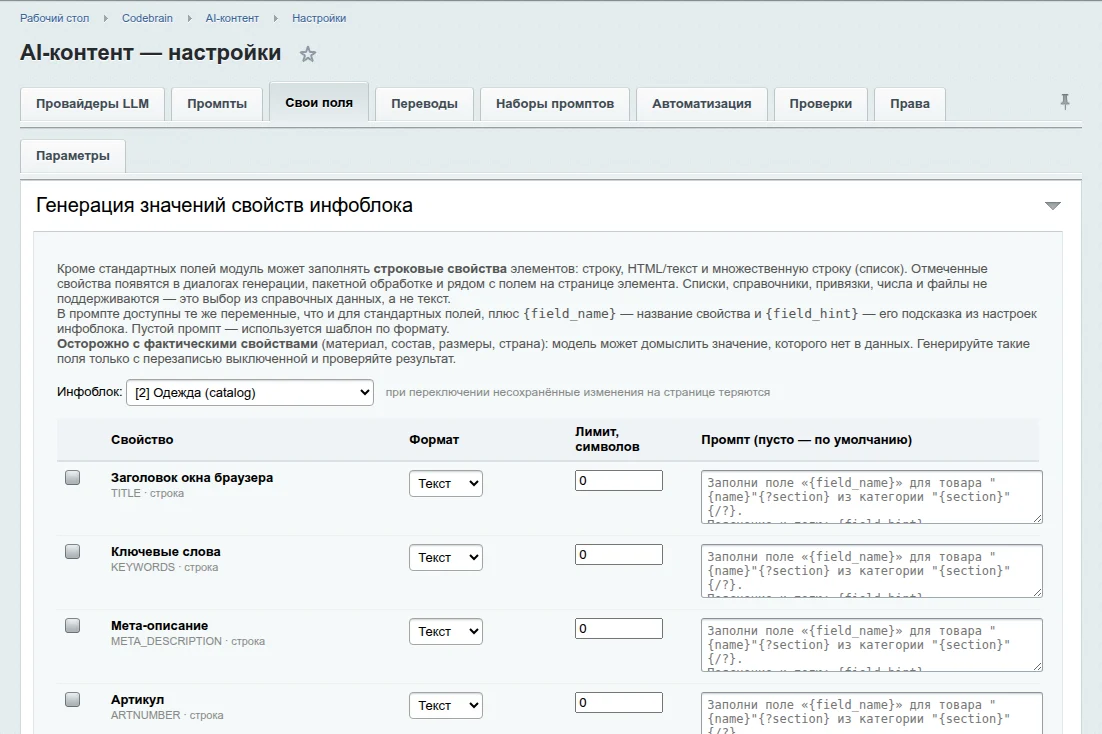Click the Формат column header

point(434,439)
